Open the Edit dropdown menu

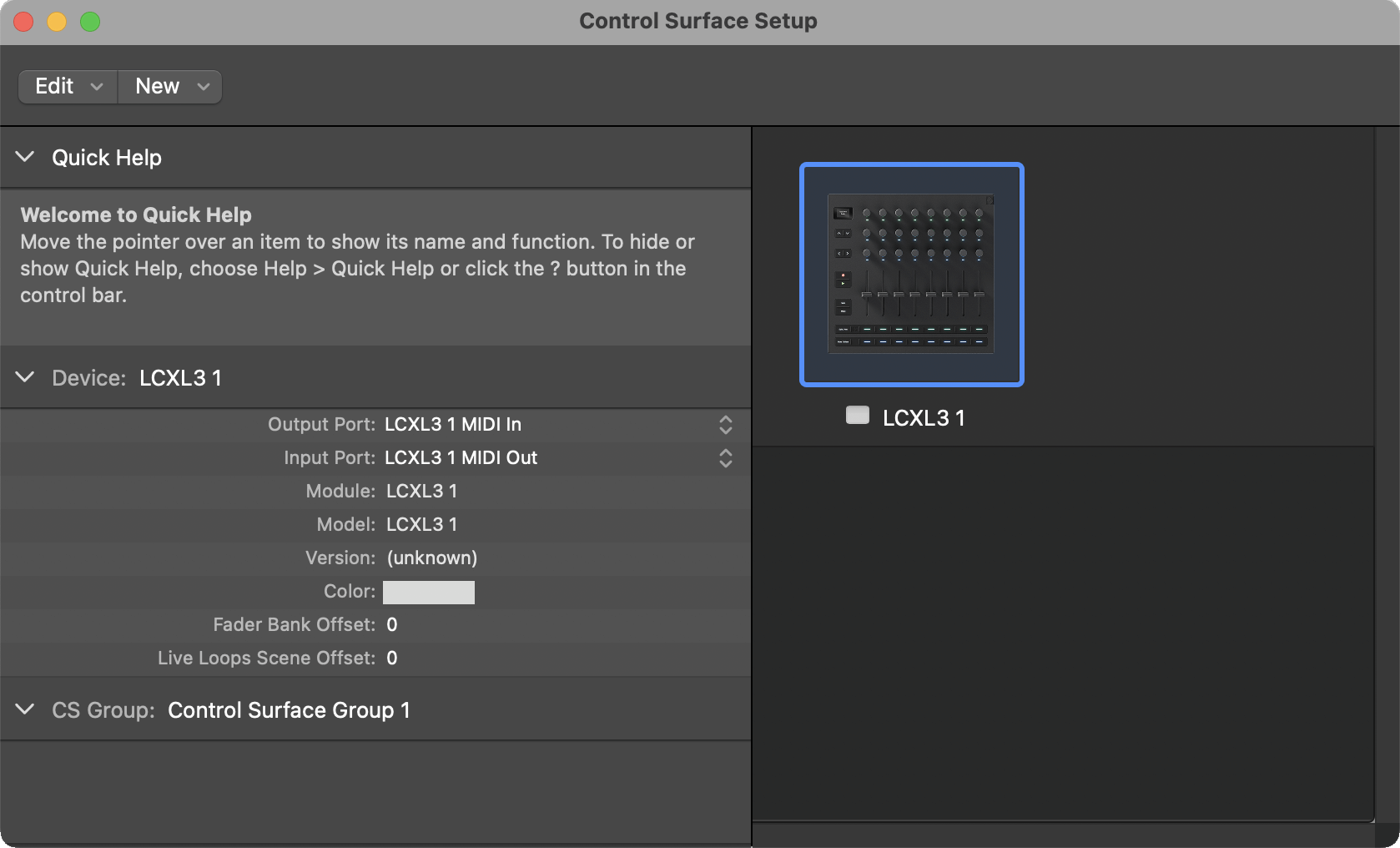68,87
